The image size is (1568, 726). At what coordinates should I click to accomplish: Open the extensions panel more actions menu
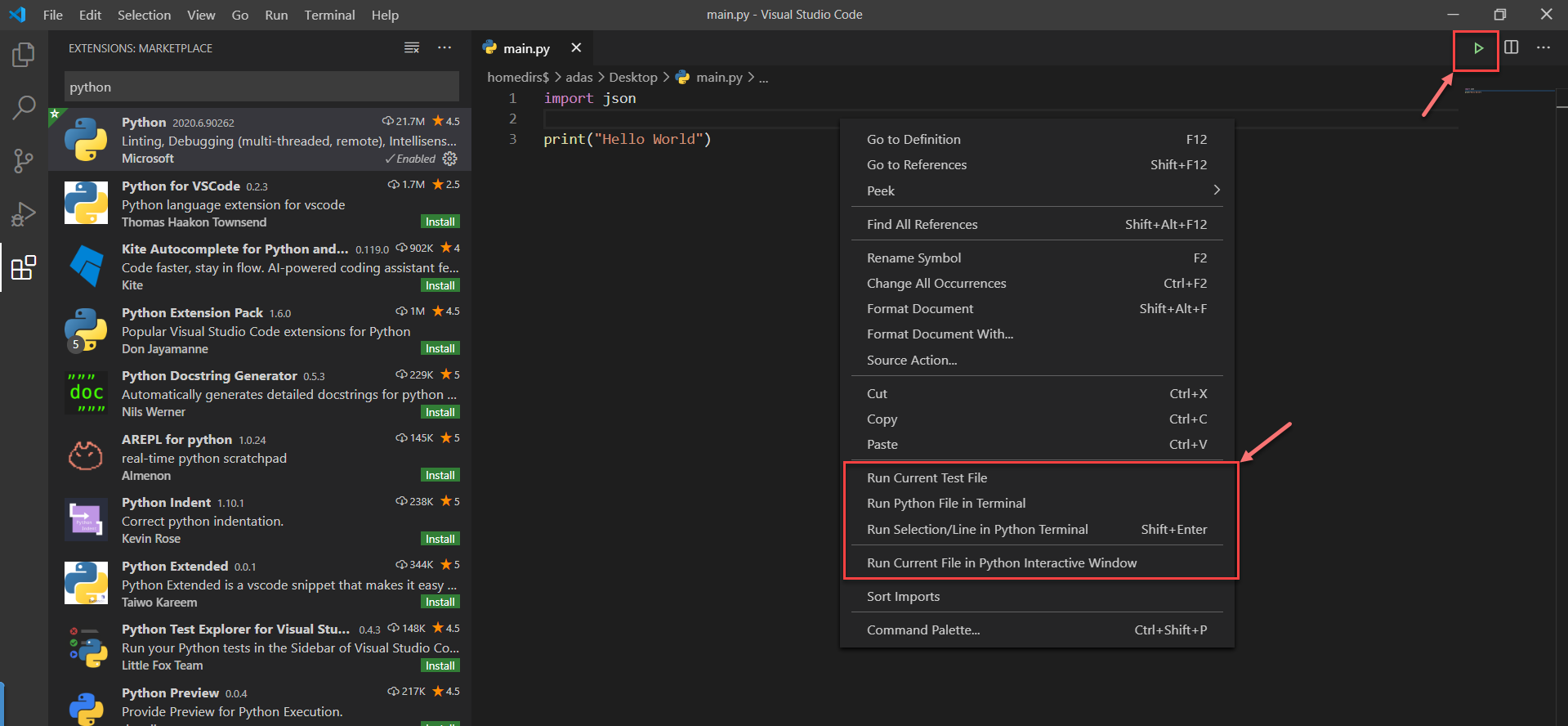pyautogui.click(x=444, y=48)
